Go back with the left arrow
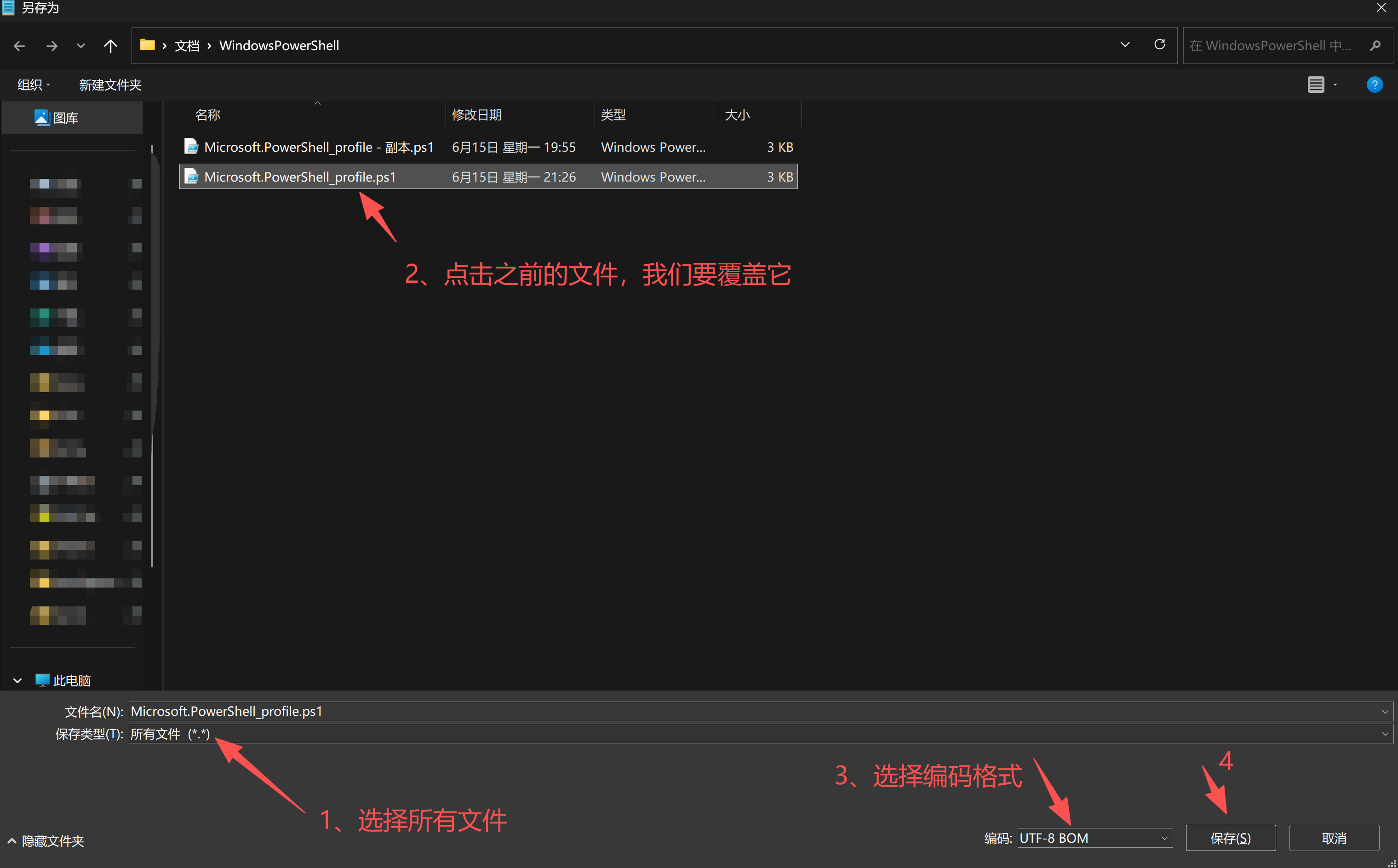 19,46
